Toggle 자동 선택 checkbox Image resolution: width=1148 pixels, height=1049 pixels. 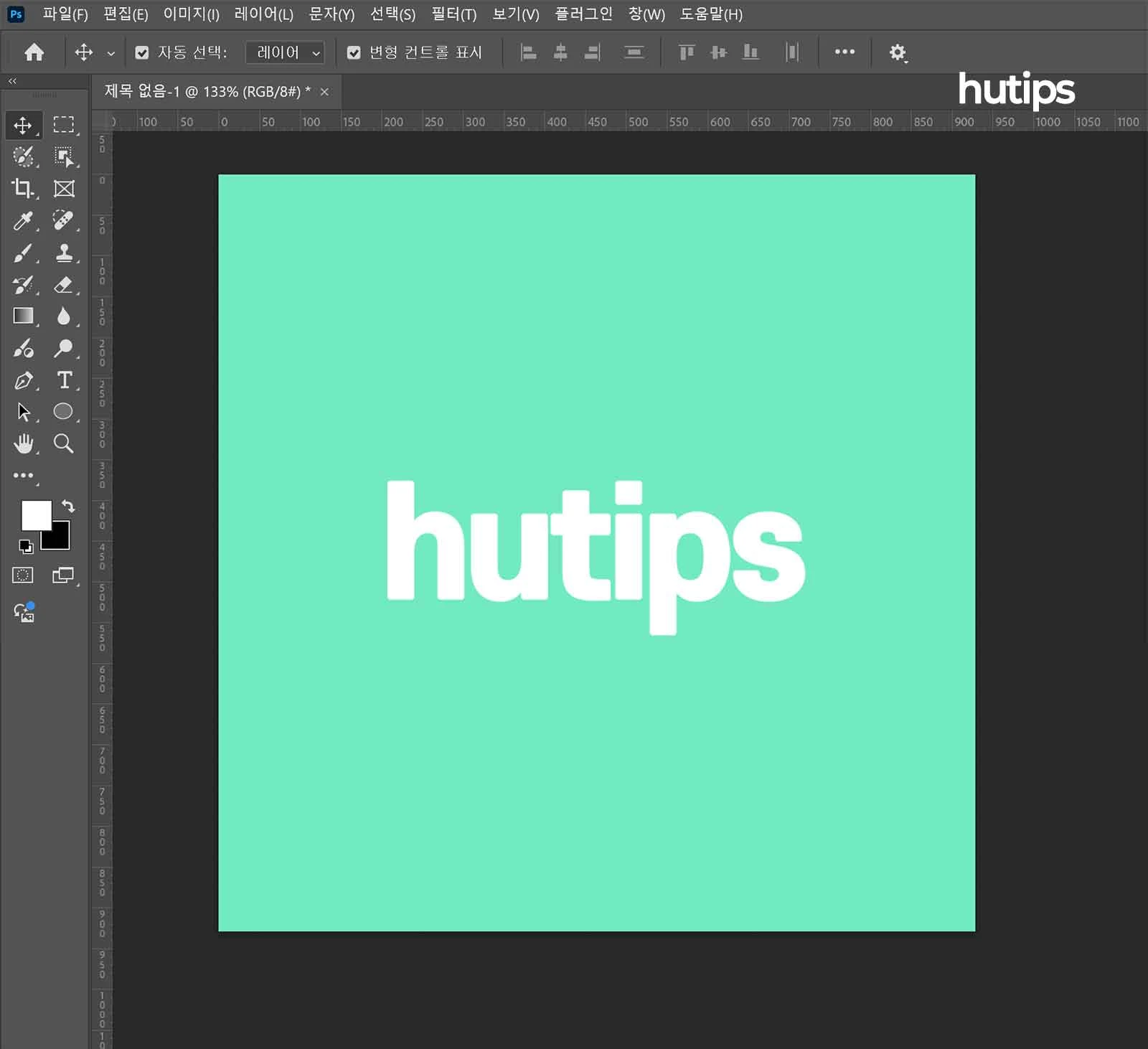coord(142,52)
